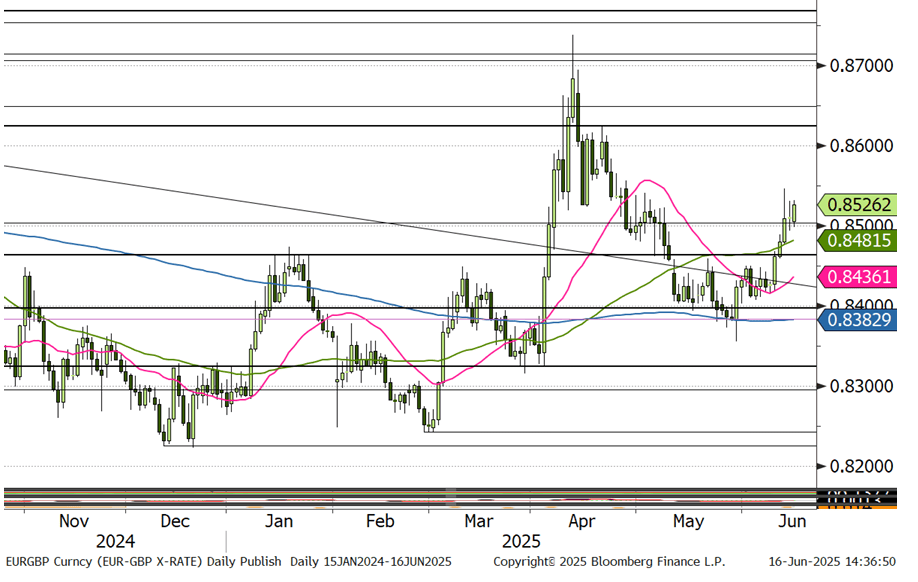The width and height of the screenshot is (918, 582).
Task: Select the May month on time axis
Action: (688, 521)
